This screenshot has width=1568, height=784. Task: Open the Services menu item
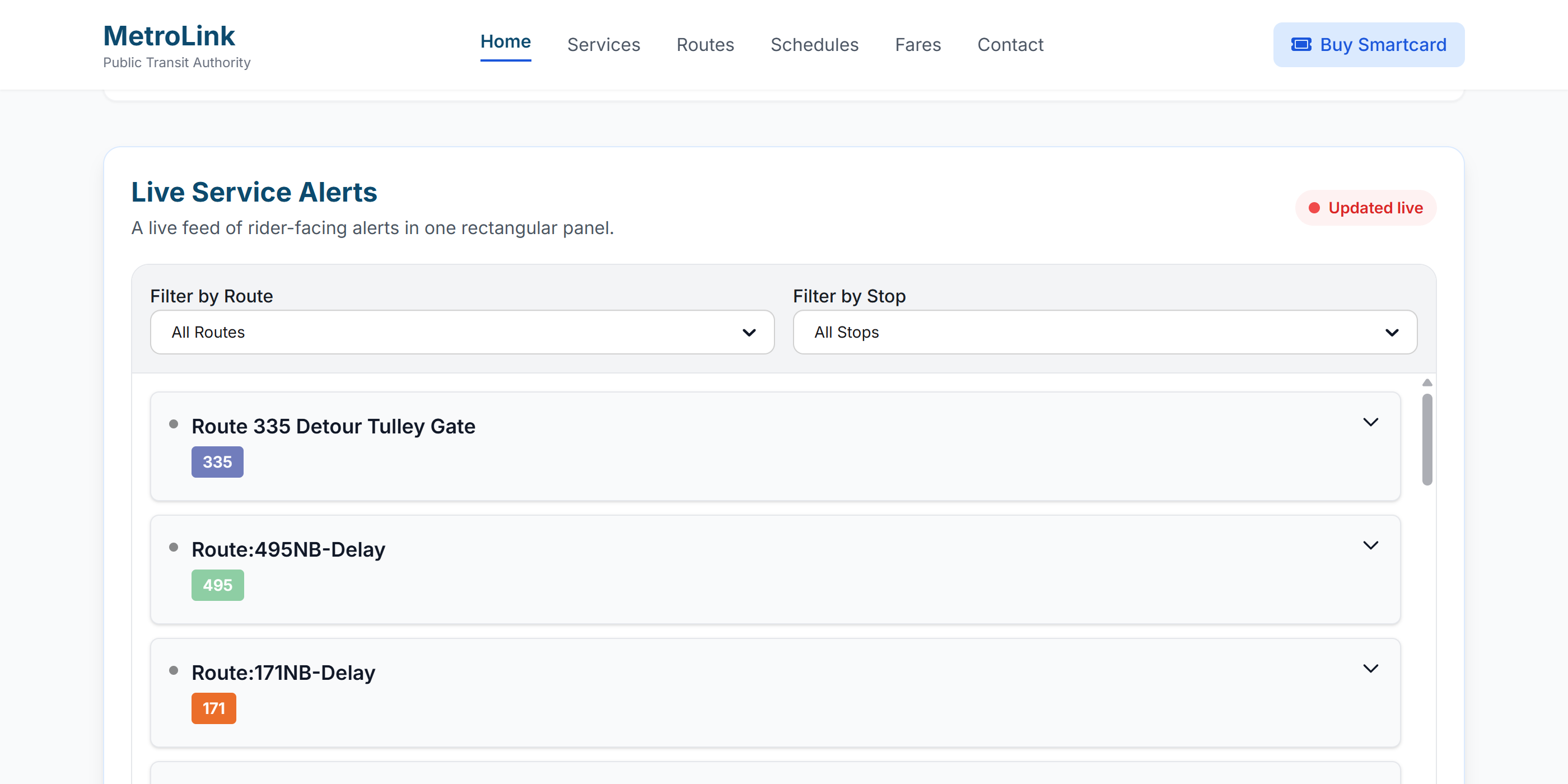pos(603,44)
